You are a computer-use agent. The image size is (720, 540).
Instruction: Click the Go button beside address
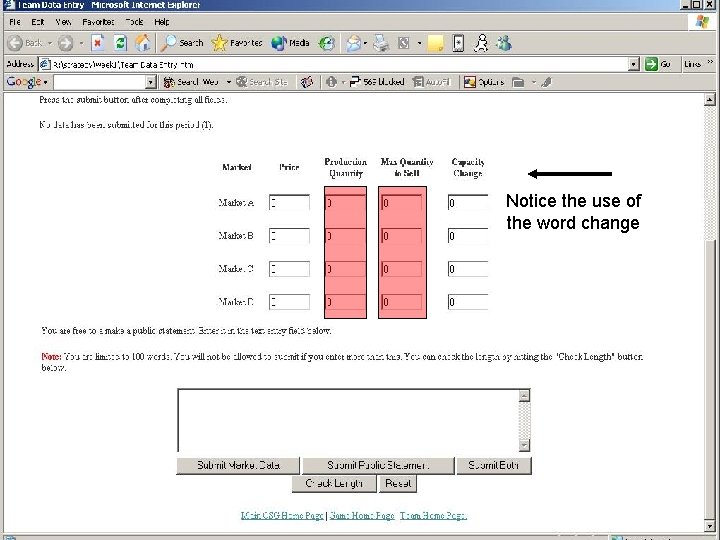(x=658, y=64)
